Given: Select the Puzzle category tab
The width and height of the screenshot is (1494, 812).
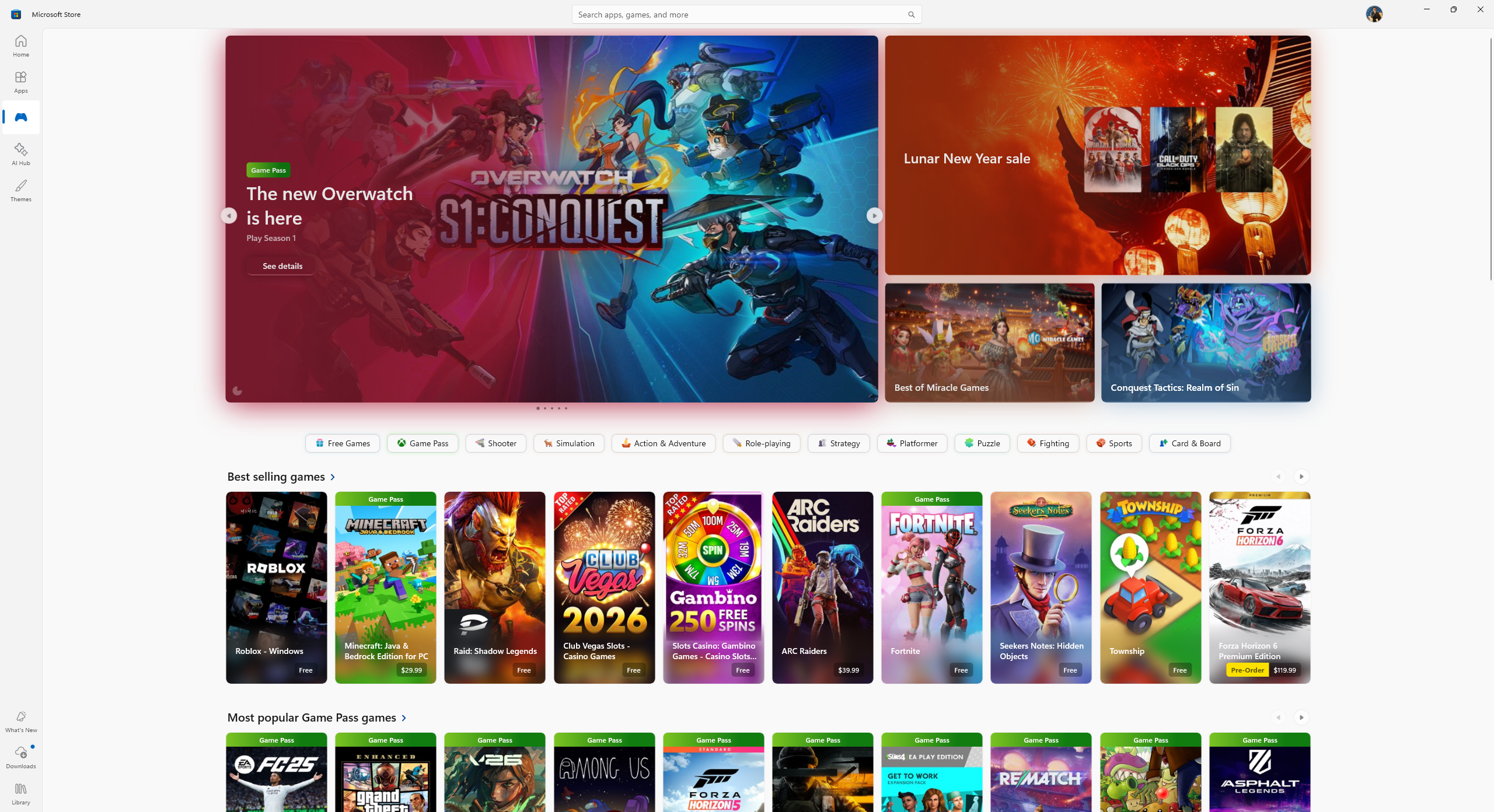Looking at the screenshot, I should (x=982, y=443).
